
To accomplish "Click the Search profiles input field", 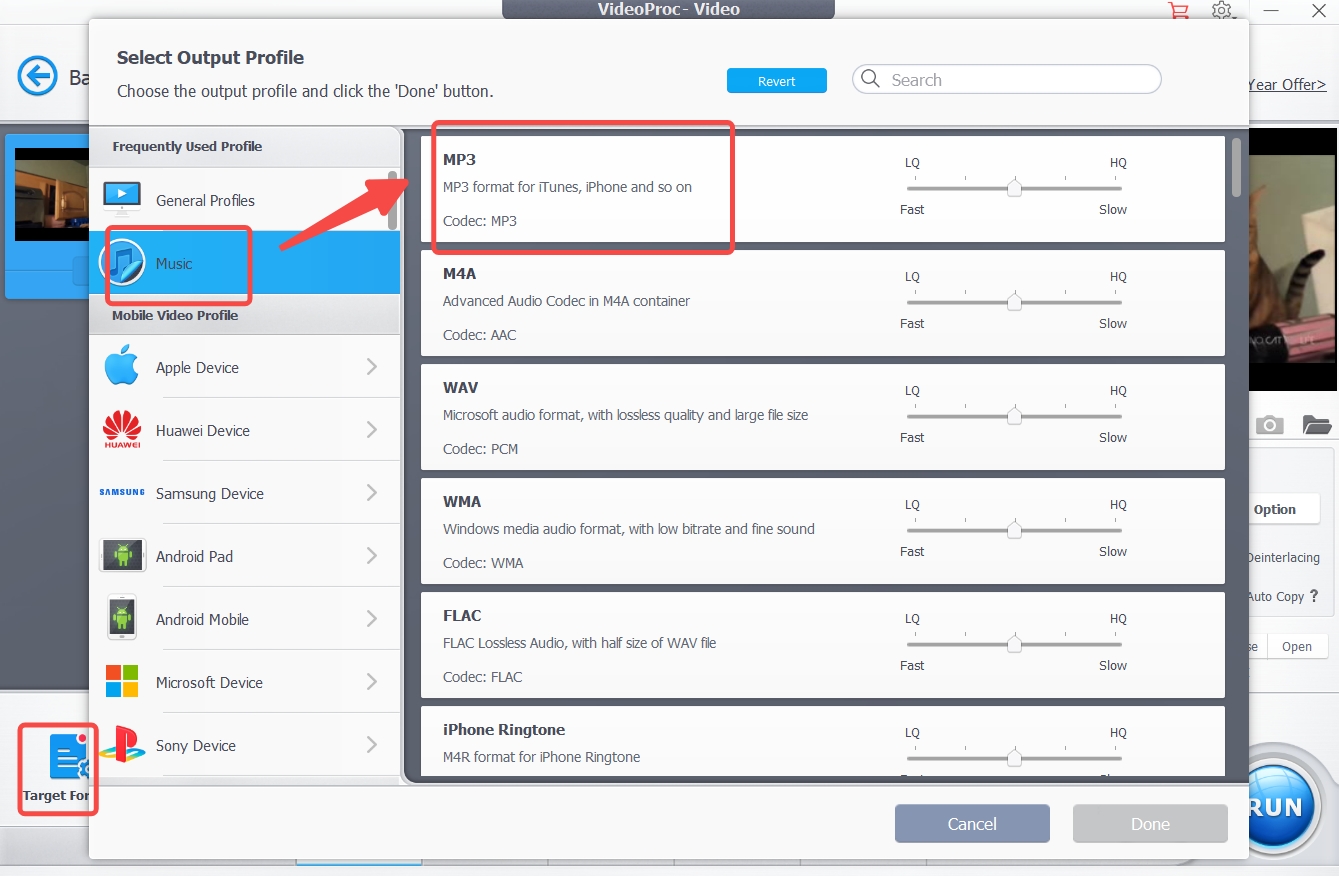I will point(1005,79).
